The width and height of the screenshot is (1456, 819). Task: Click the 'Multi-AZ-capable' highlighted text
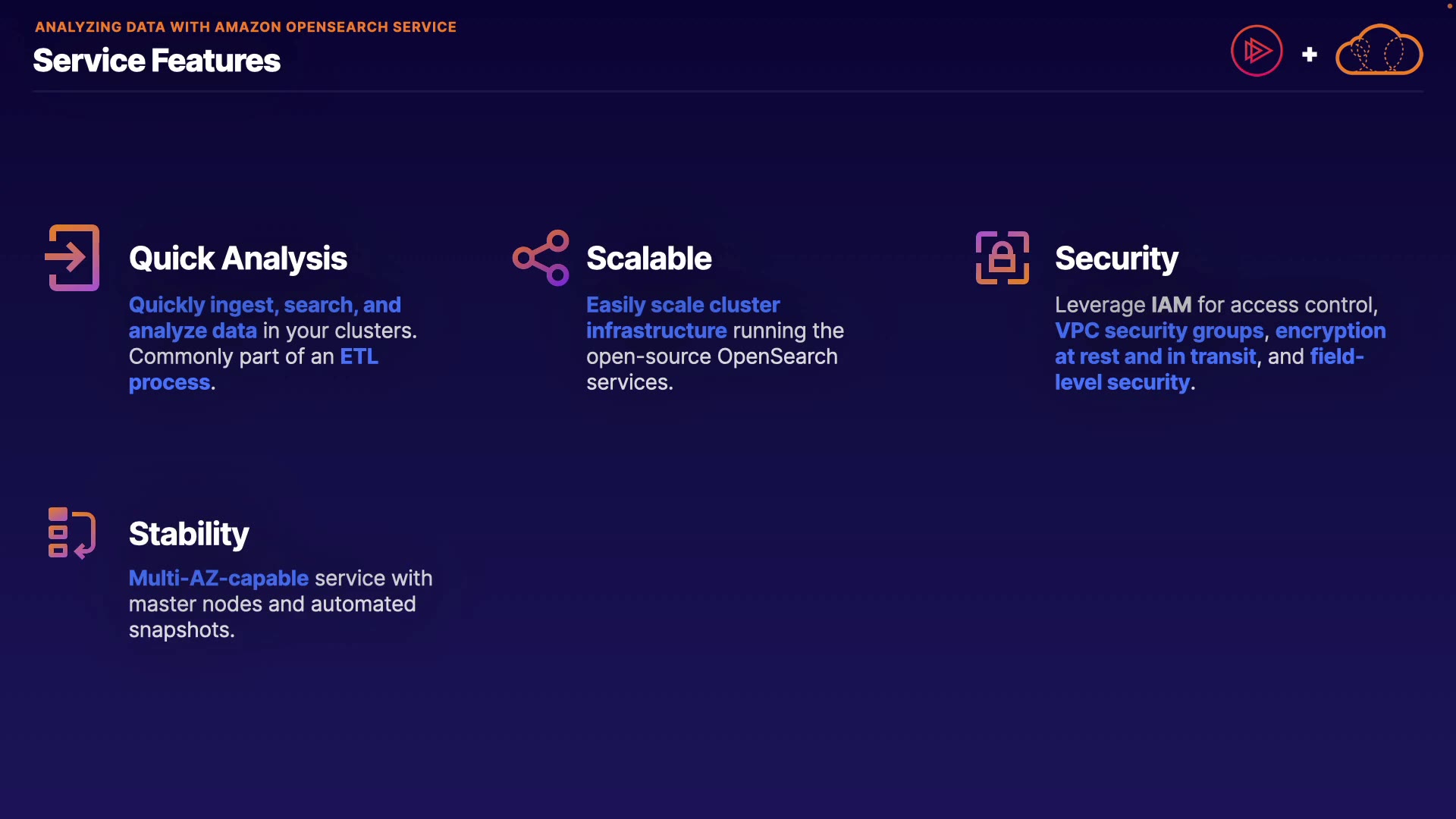tap(218, 578)
